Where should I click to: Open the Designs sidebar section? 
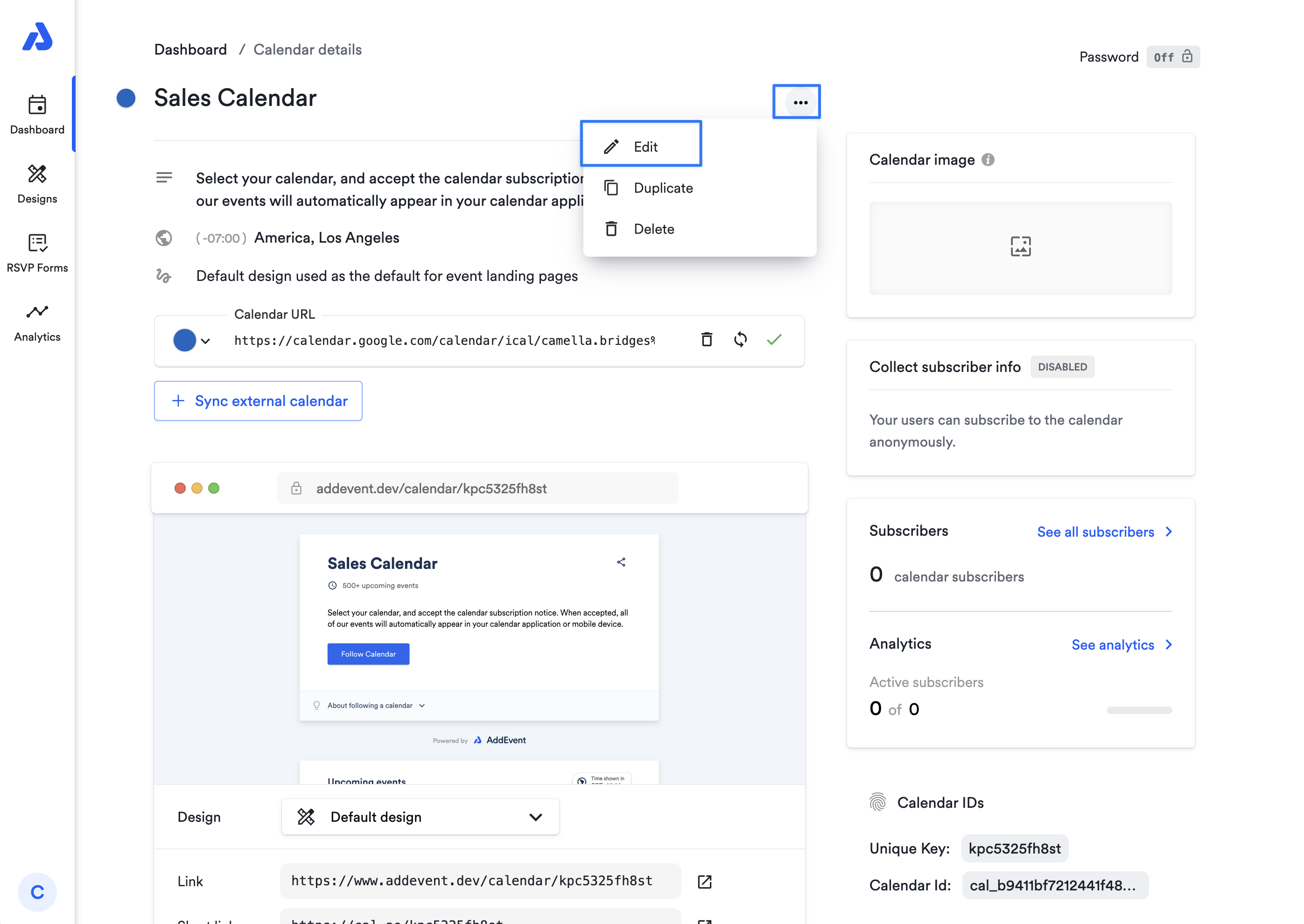[37, 184]
